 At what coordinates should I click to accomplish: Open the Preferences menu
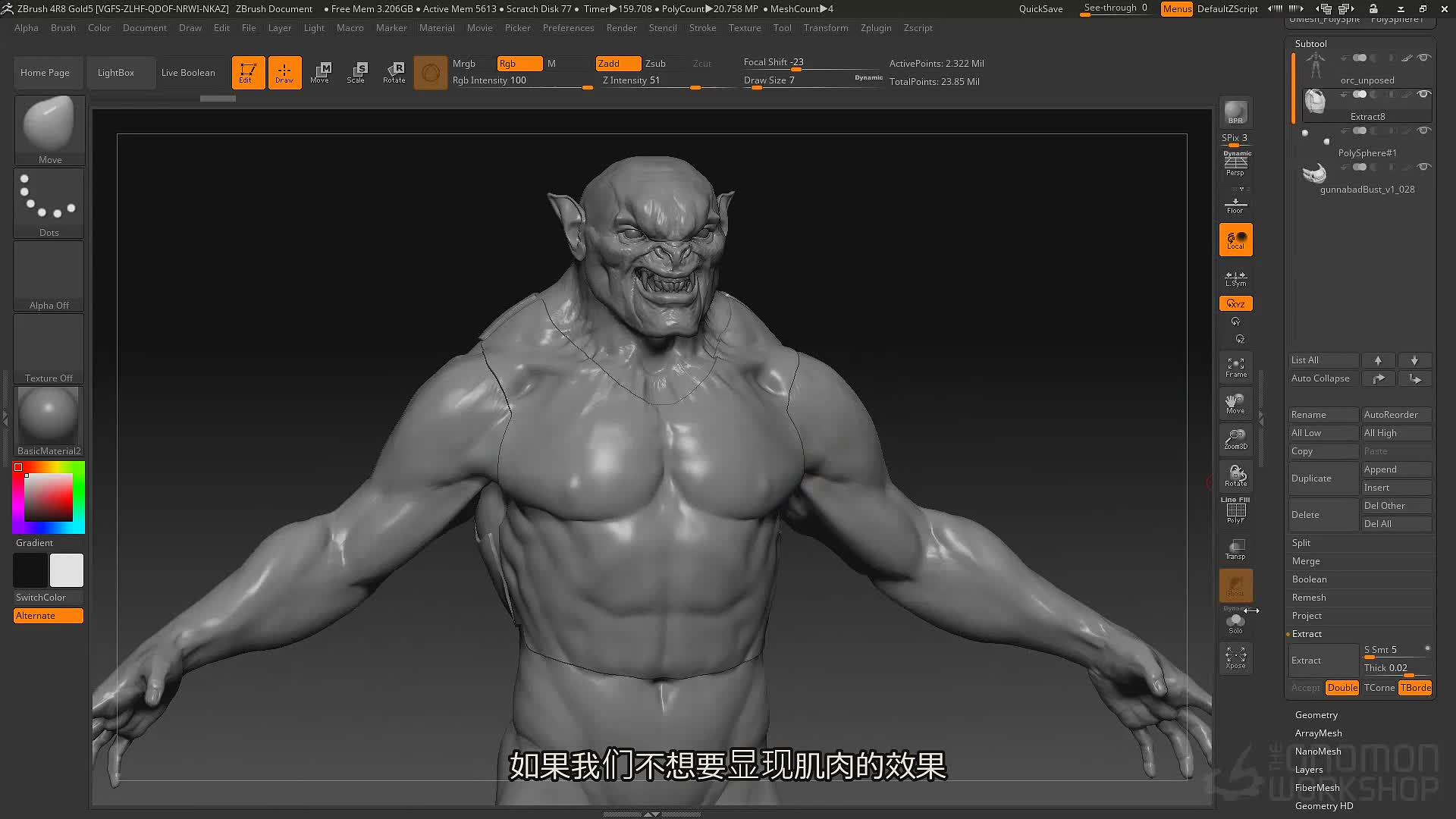point(568,28)
